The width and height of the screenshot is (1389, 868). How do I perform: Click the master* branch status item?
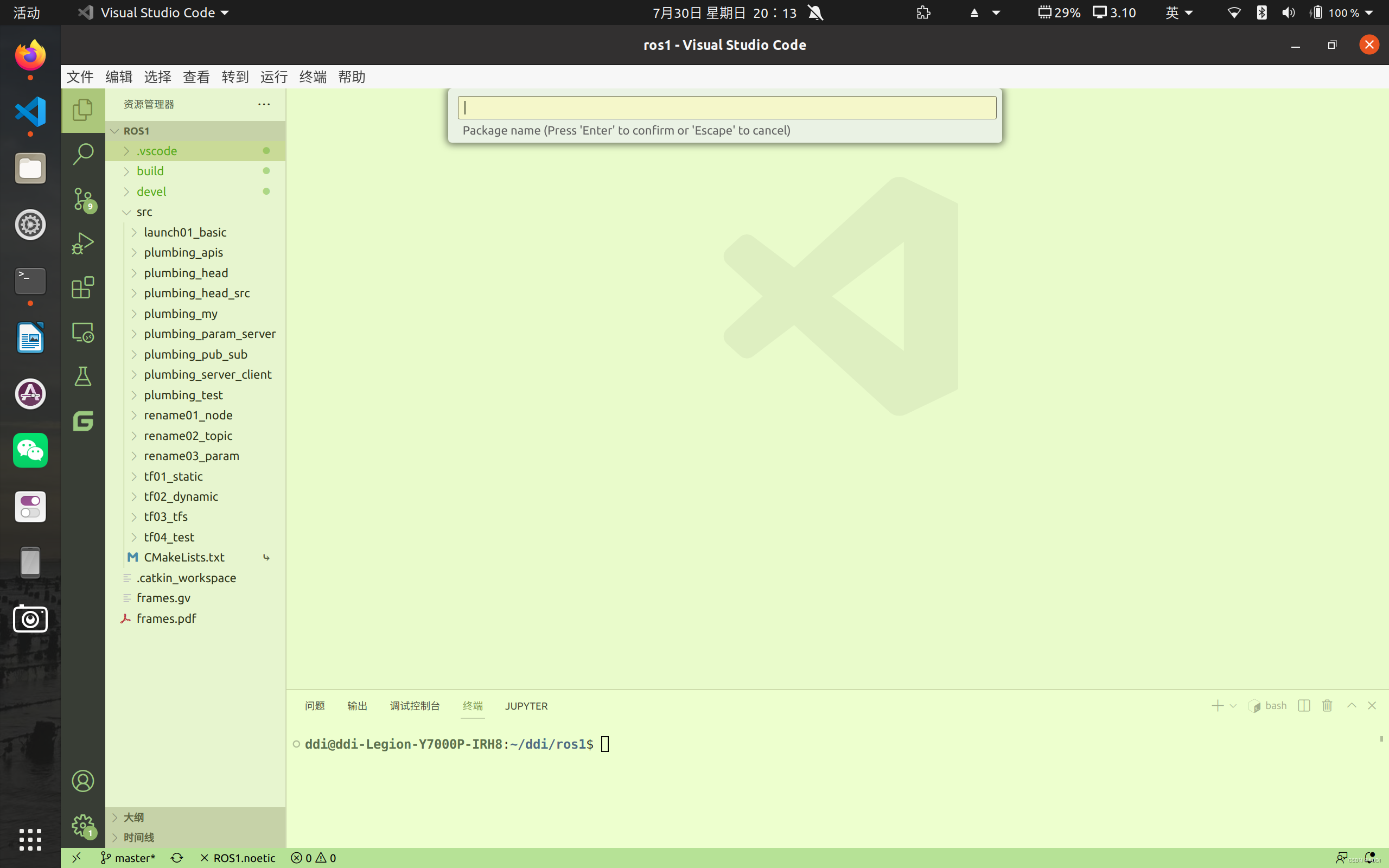(x=129, y=858)
